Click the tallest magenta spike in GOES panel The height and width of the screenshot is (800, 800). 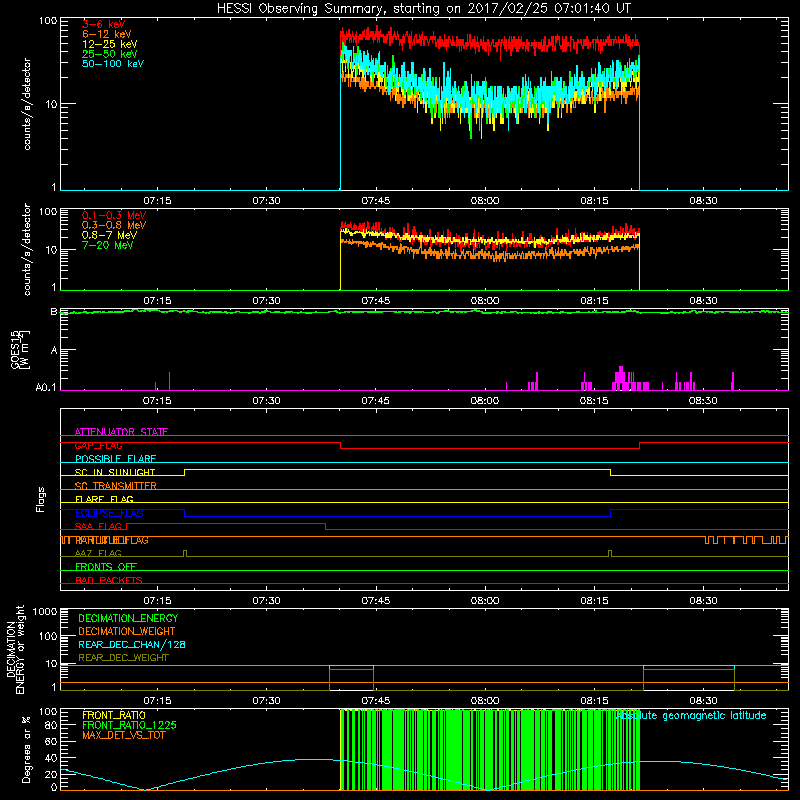point(621,378)
